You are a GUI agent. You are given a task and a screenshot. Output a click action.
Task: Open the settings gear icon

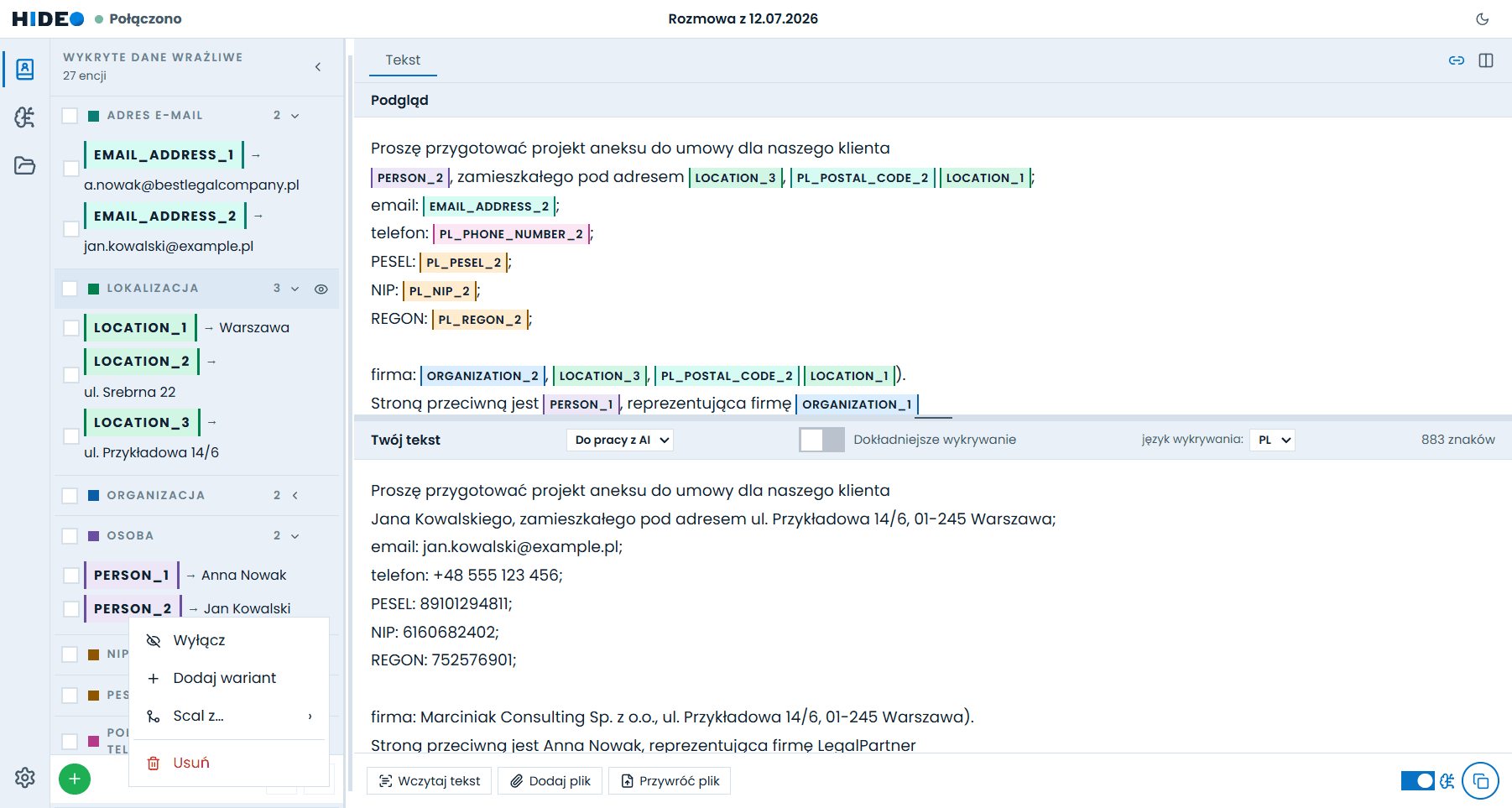click(25, 778)
